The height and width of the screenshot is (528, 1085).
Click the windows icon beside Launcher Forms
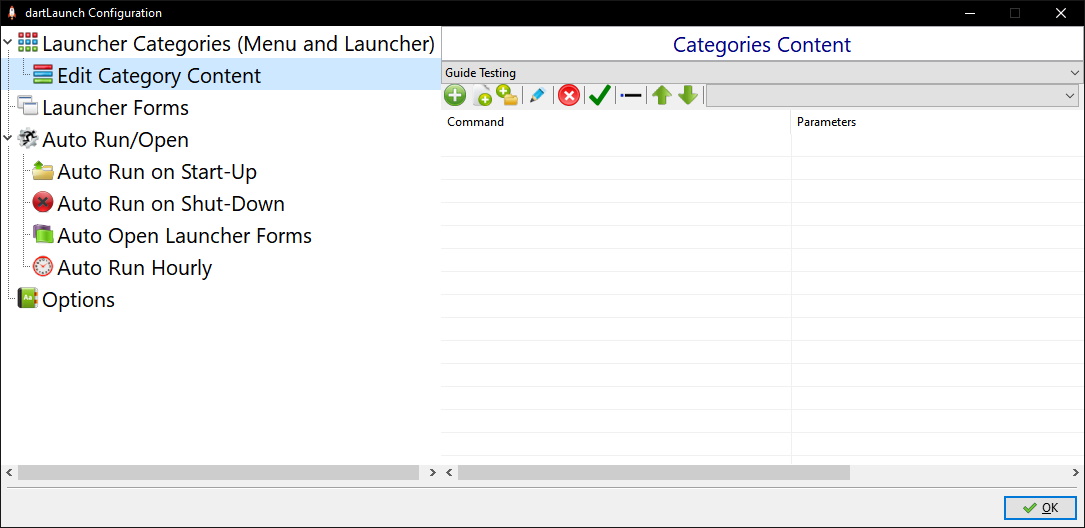(28, 107)
